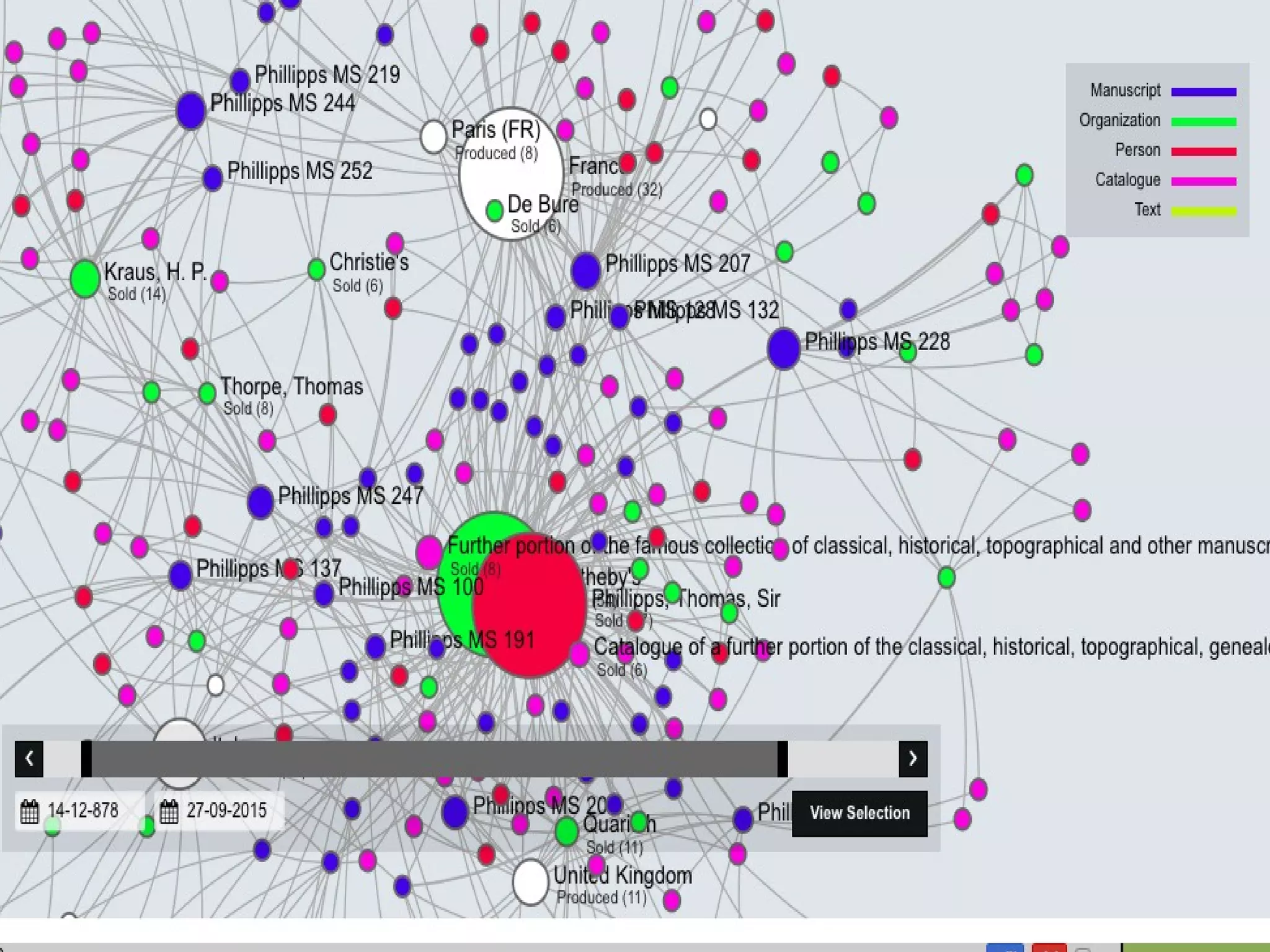Screen dimensions: 1270x952
Task: Select the United Kingdom white node
Action: coord(530,882)
